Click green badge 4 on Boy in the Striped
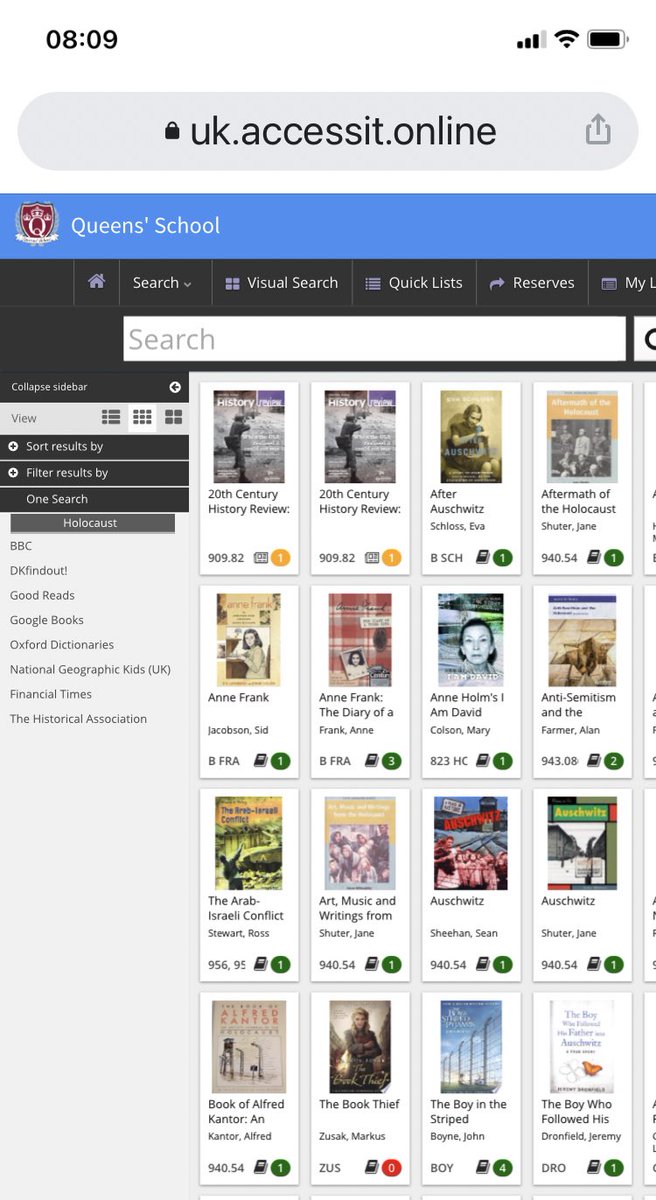Screen dimensions: 656x1200 pyautogui.click(x=503, y=1168)
